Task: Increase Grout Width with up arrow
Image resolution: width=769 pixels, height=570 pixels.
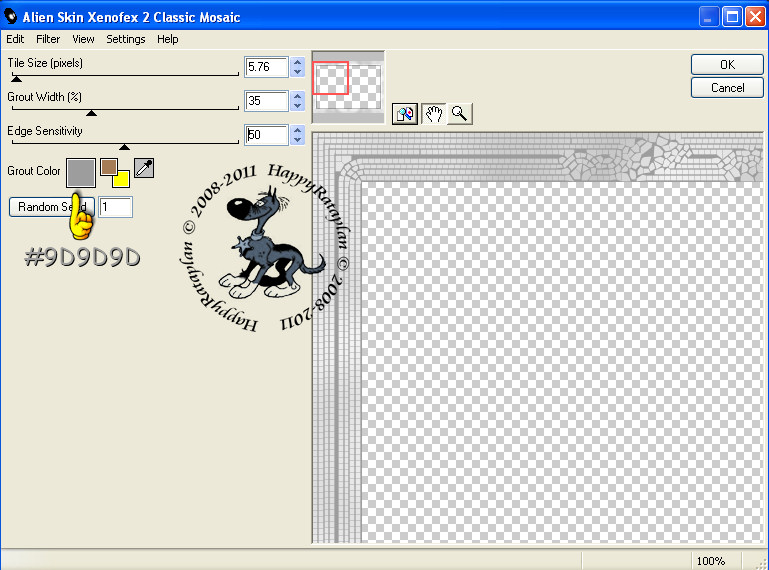Action: (x=297, y=96)
